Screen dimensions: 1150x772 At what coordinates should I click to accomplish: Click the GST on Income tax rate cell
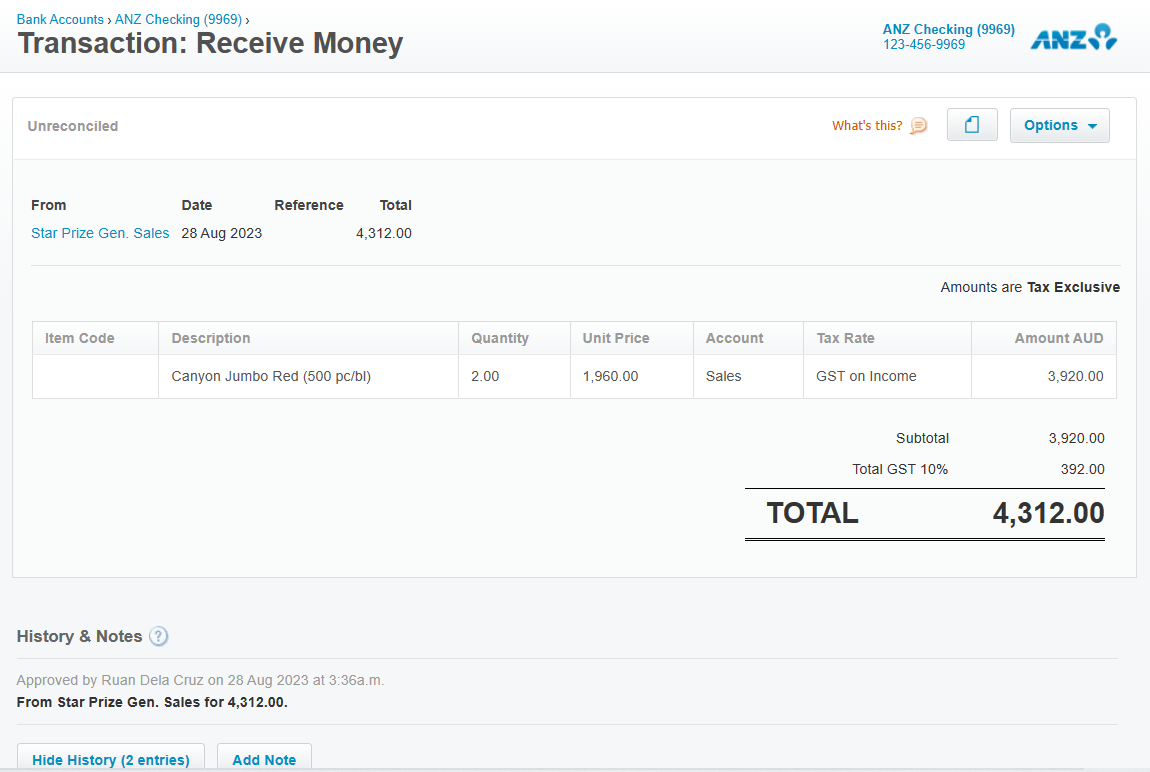click(x=887, y=377)
